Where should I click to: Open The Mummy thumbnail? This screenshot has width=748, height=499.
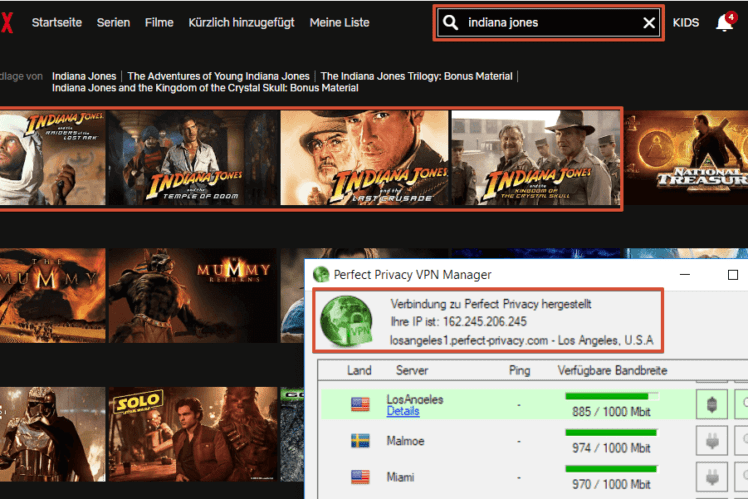[x=52, y=295]
